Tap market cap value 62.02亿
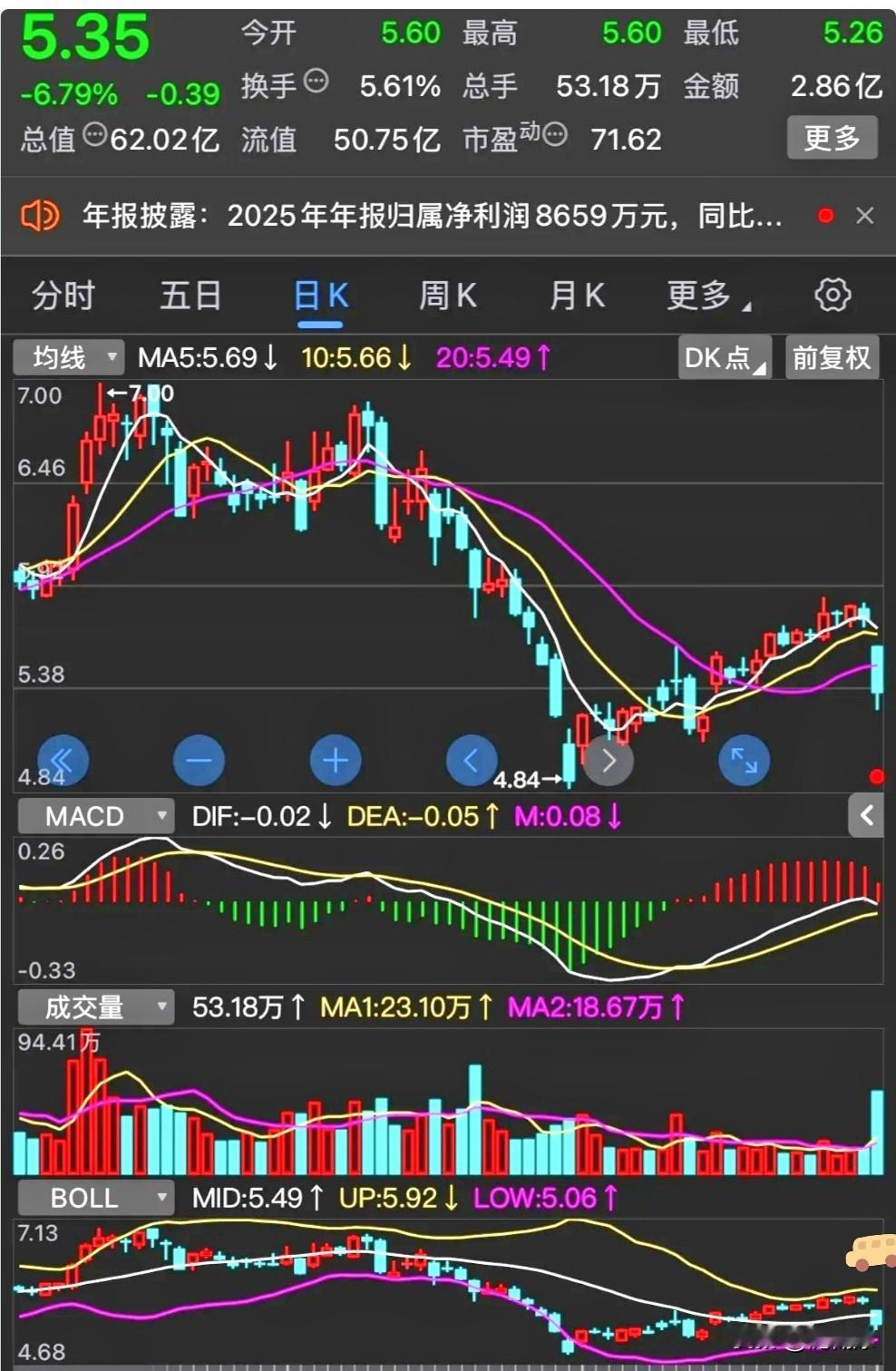The image size is (896, 1371). click(165, 139)
